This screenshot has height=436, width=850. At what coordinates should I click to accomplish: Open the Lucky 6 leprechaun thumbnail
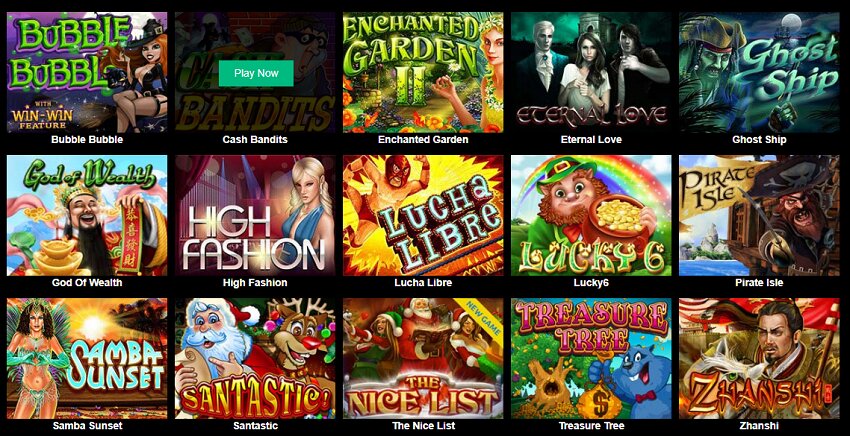click(591, 215)
